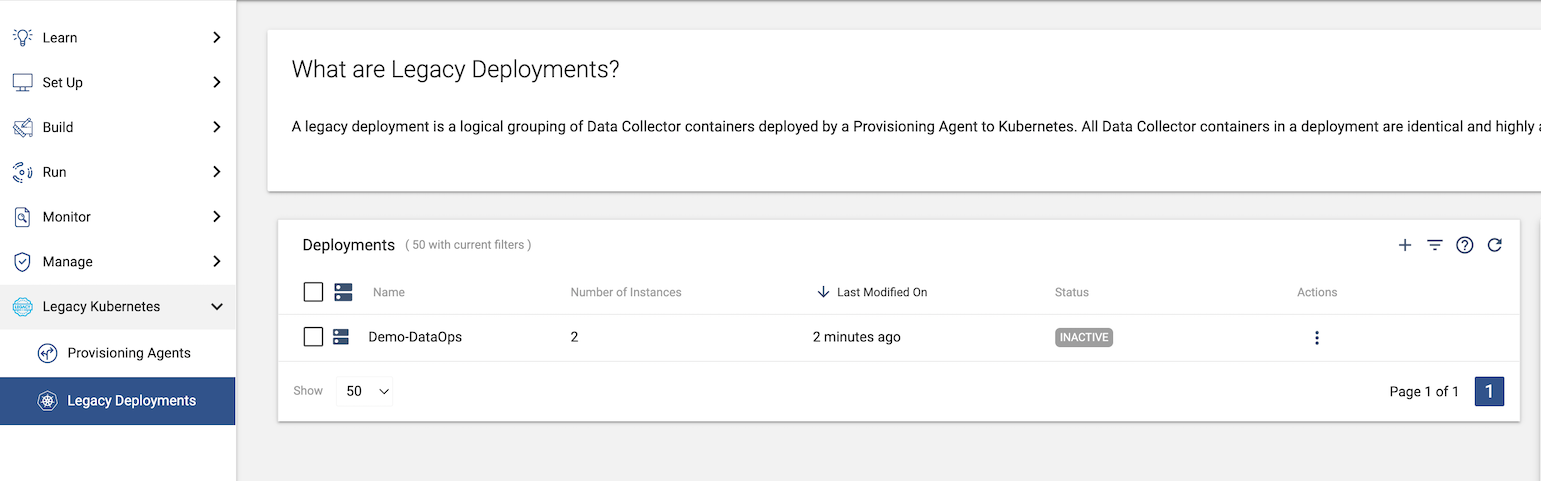Image resolution: width=1541 pixels, height=481 pixels.
Task: Click the Learn lightbulb icon
Action: [x=22, y=37]
